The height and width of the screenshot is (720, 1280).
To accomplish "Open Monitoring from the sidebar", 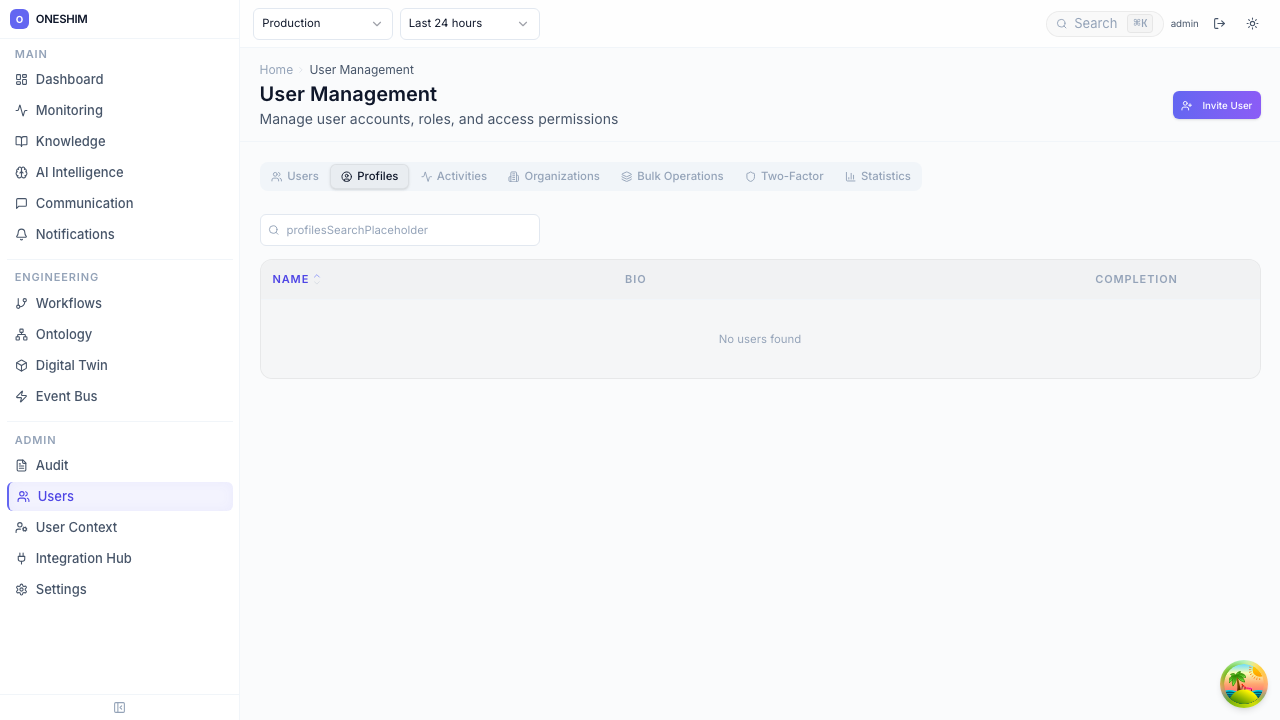I will (x=68, y=110).
